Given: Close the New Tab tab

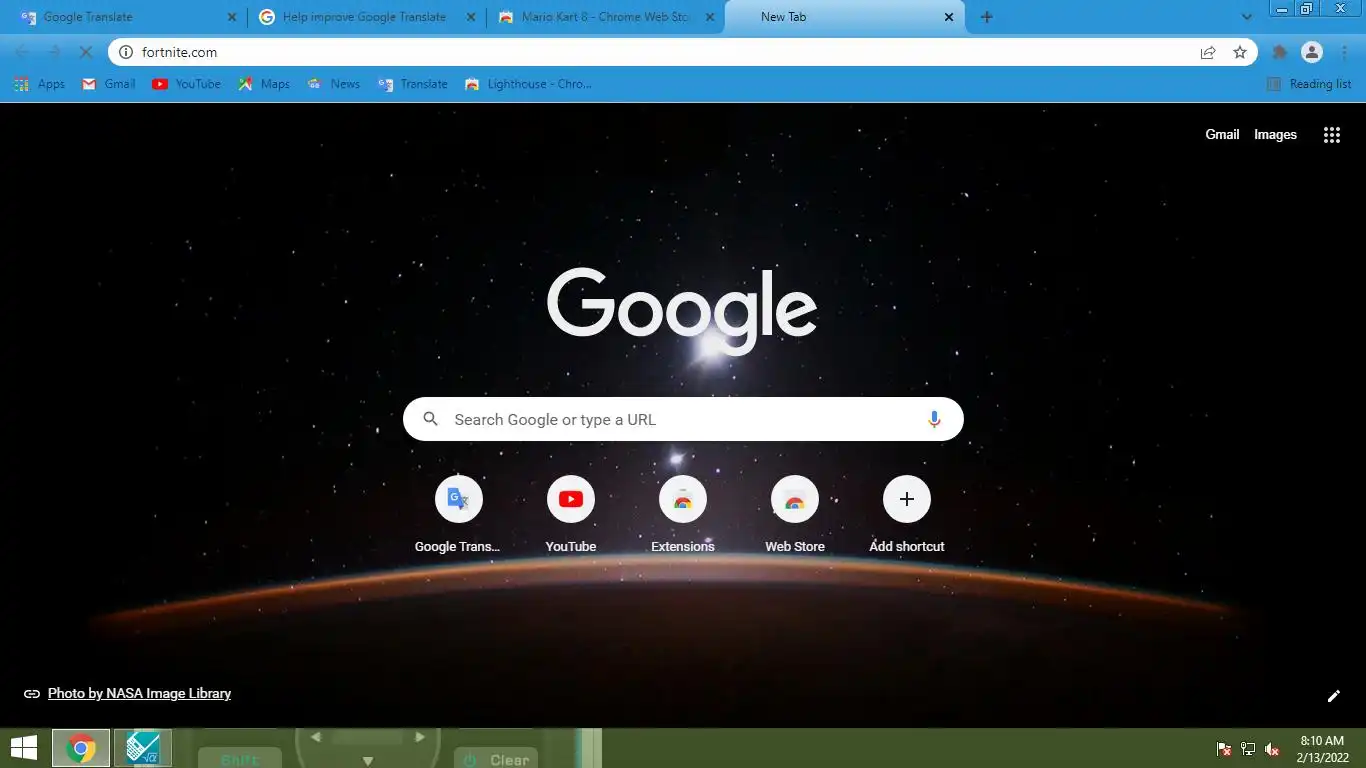Looking at the screenshot, I should tap(949, 17).
